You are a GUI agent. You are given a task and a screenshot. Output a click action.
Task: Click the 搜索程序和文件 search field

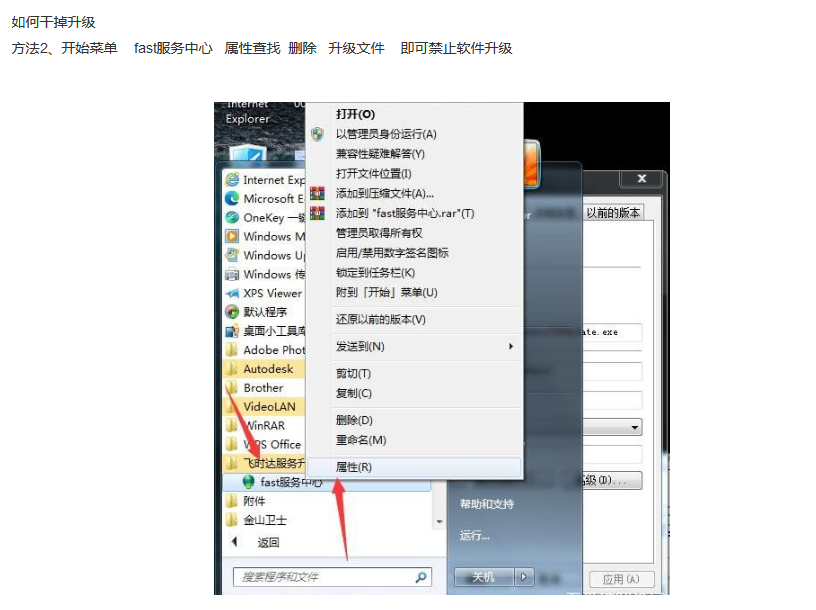pos(332,577)
